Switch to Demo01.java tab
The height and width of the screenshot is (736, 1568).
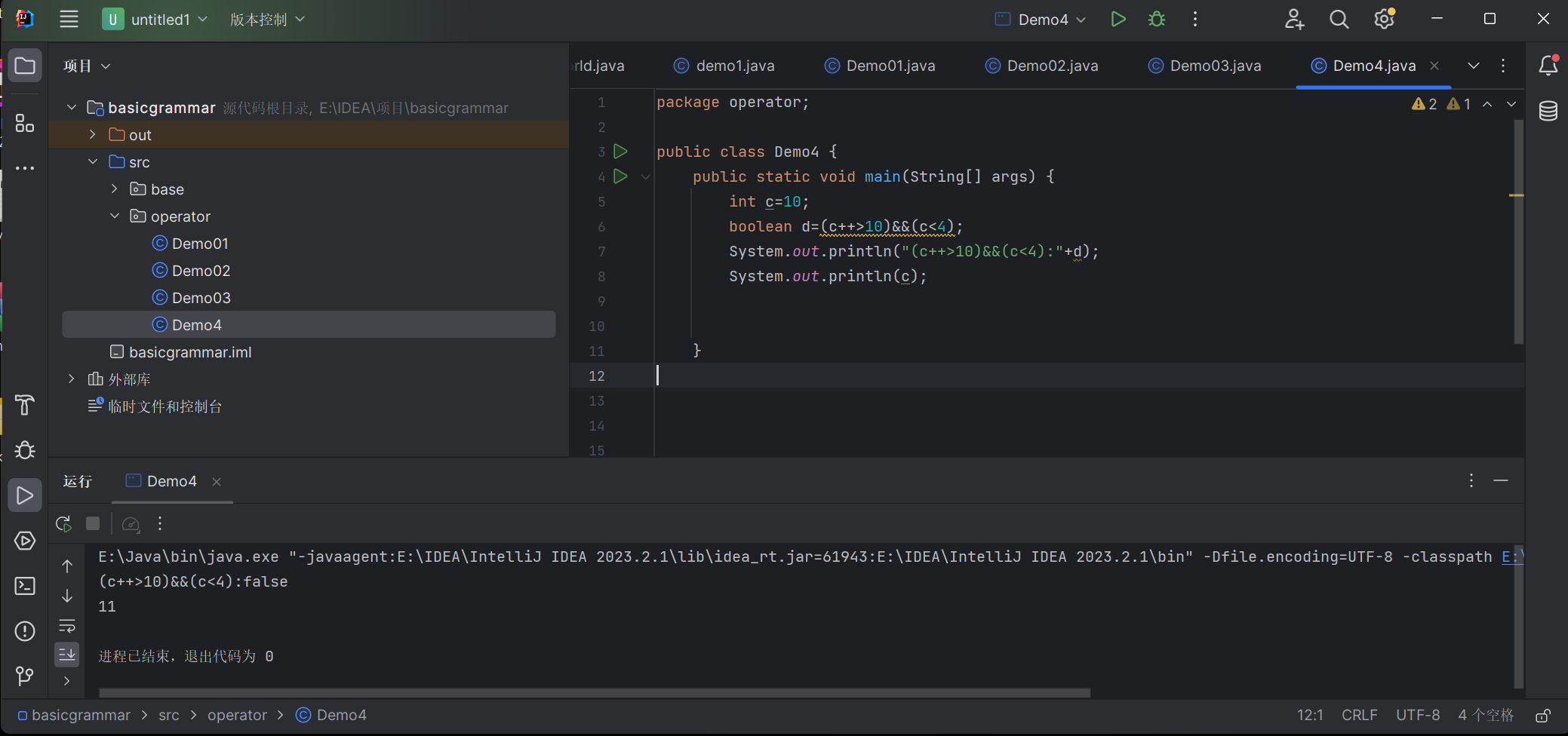click(880, 66)
